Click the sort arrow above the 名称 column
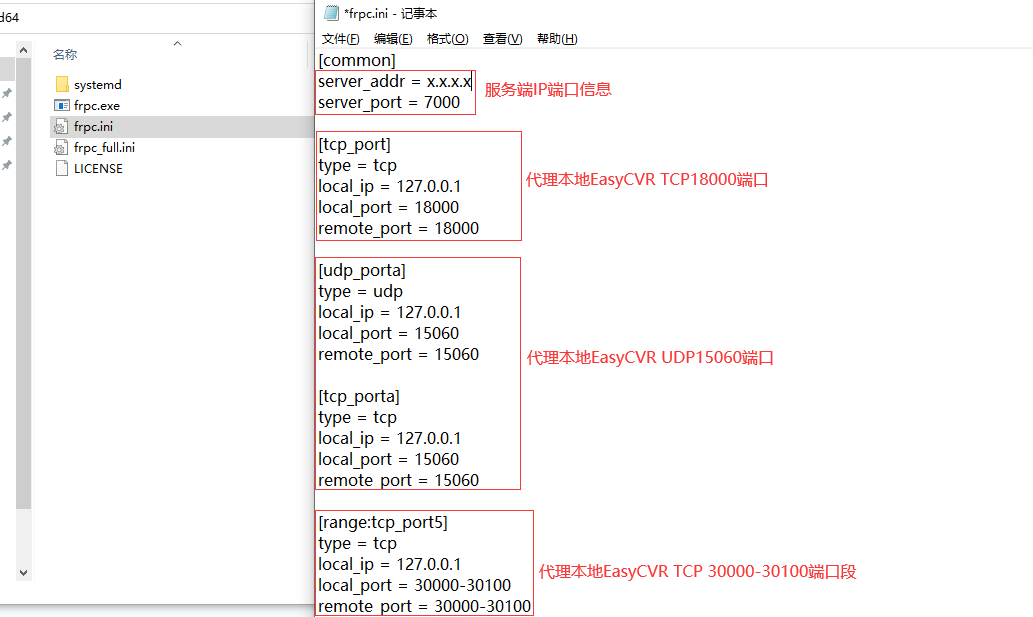Viewport: 1033px width, 617px height. [177, 44]
